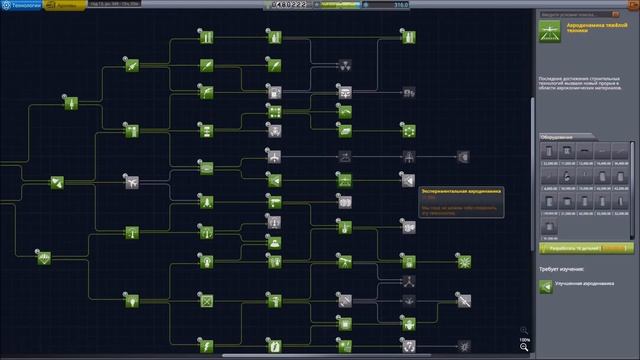640x360 pixels.
Task: Select the Landing node
Action: [207, 202]
